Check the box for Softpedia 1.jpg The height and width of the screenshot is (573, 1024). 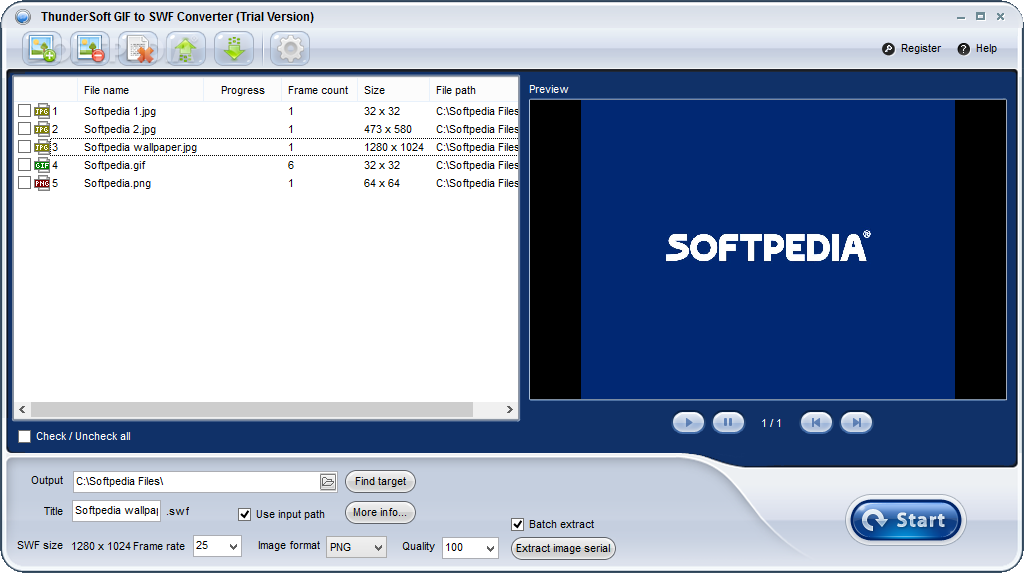click(24, 111)
